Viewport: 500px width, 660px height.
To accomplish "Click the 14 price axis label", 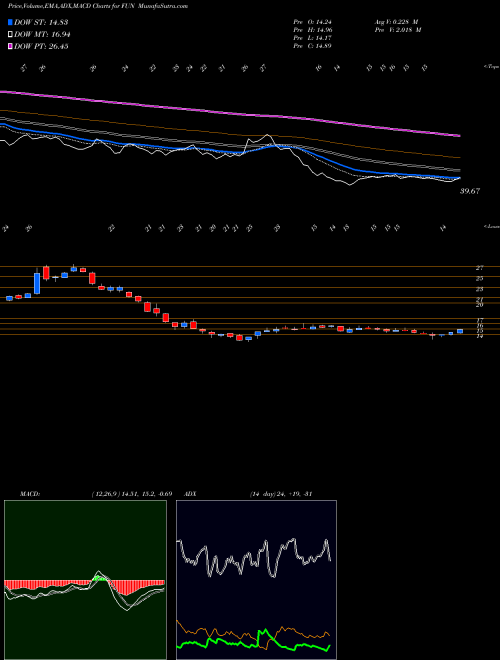I will [480, 336].
